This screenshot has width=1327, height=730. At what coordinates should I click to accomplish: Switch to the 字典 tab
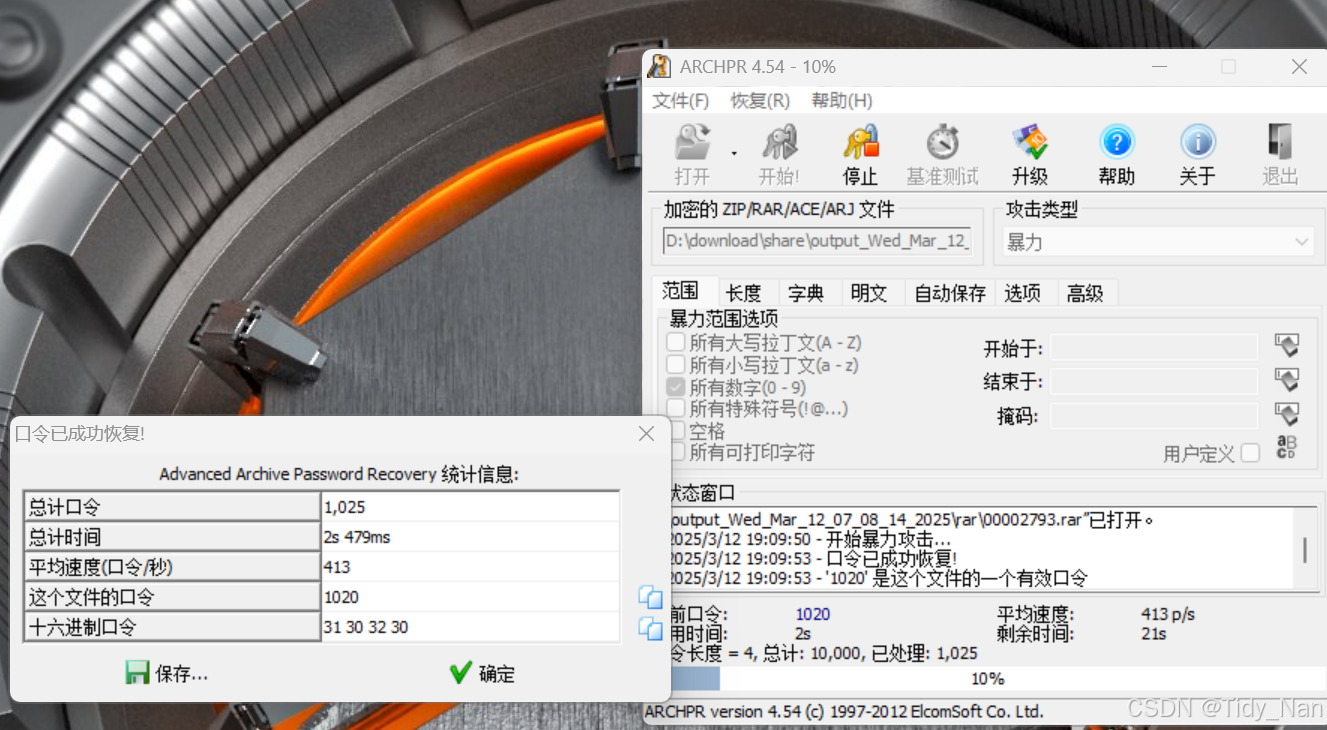coord(806,293)
